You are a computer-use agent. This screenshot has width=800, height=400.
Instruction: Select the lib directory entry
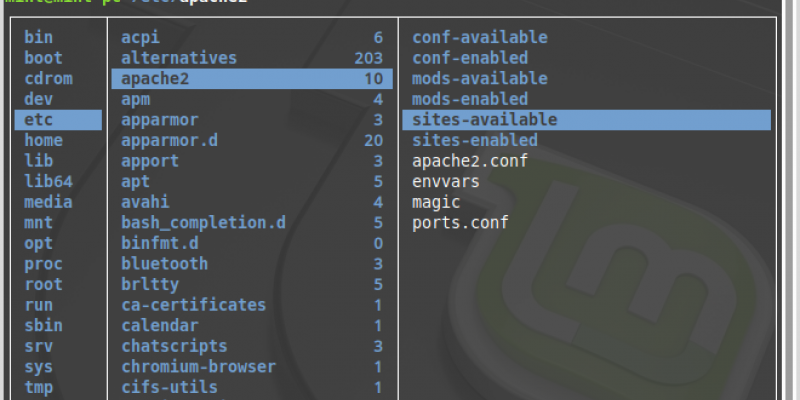click(x=38, y=161)
